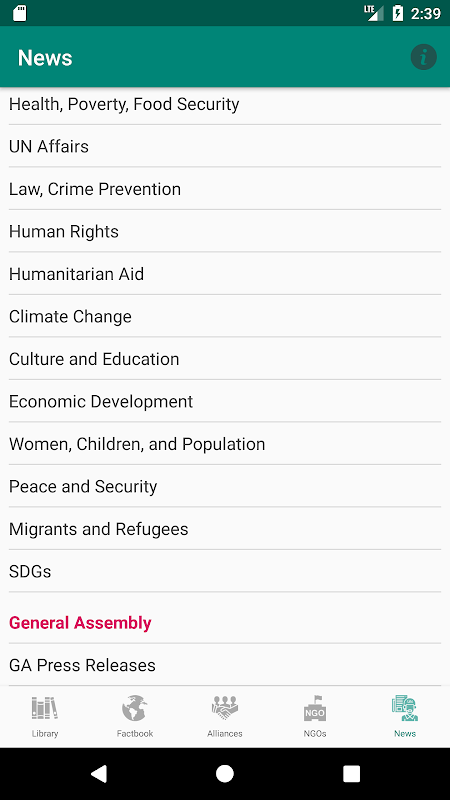Open Health, Poverty, Food Security news
Image resolution: width=450 pixels, height=800 pixels.
pos(225,104)
